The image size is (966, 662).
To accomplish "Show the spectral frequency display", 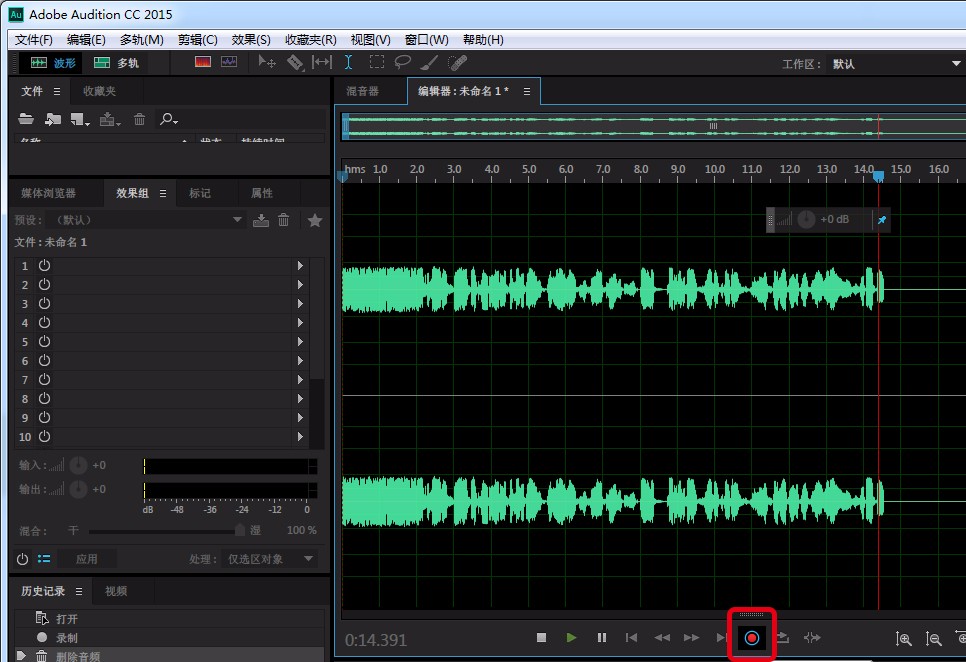I will point(203,62).
